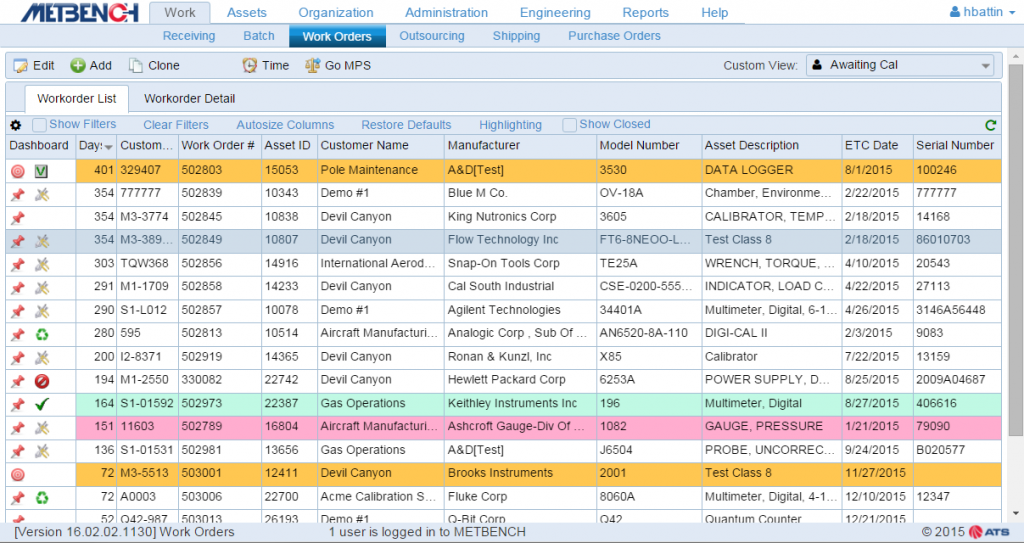This screenshot has height=543, width=1024.
Task: Click the Clear Filters link
Action: (176, 125)
